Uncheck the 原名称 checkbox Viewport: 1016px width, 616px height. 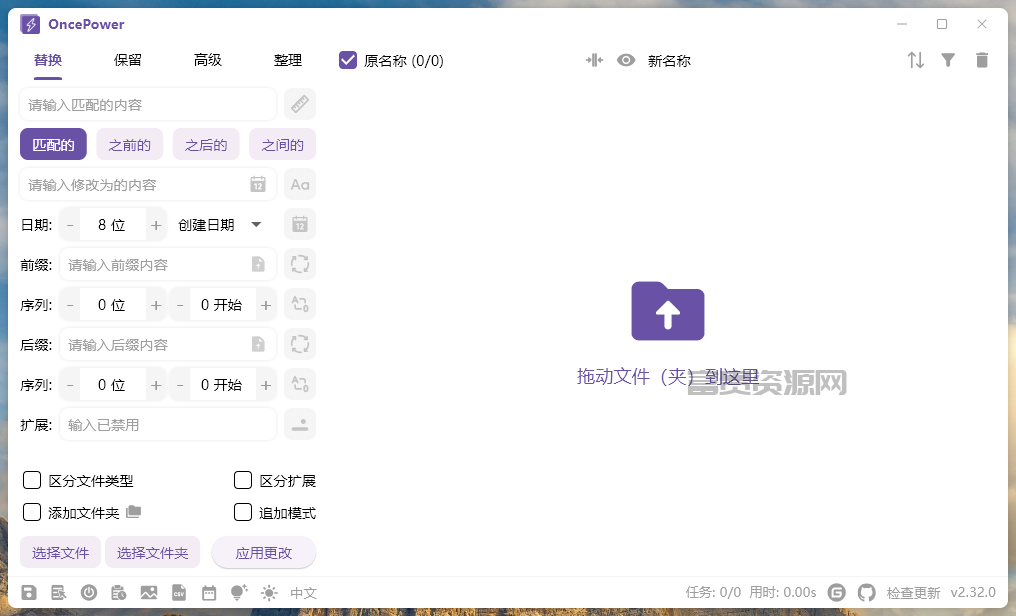click(348, 60)
